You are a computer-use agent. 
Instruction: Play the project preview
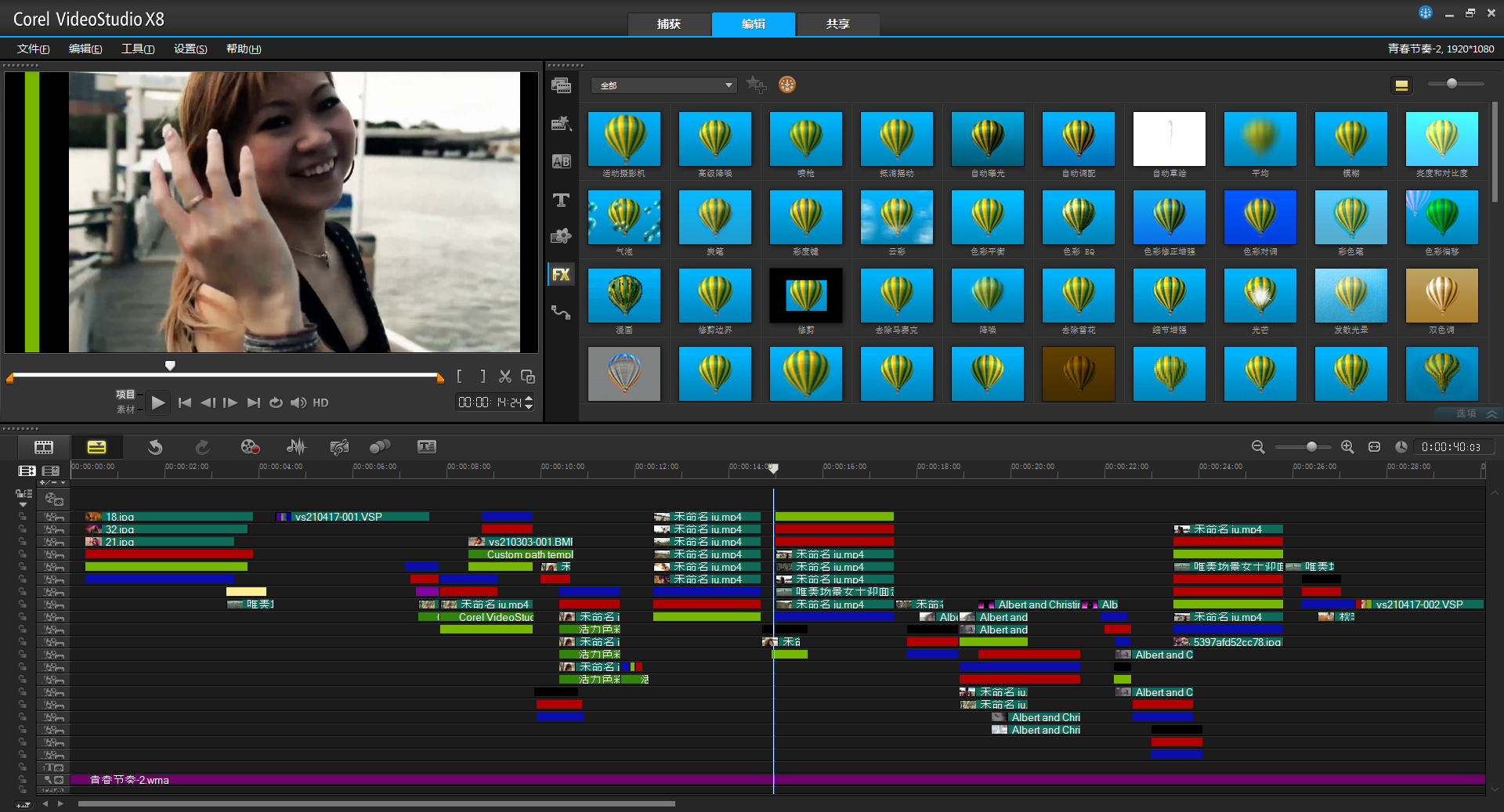158,402
